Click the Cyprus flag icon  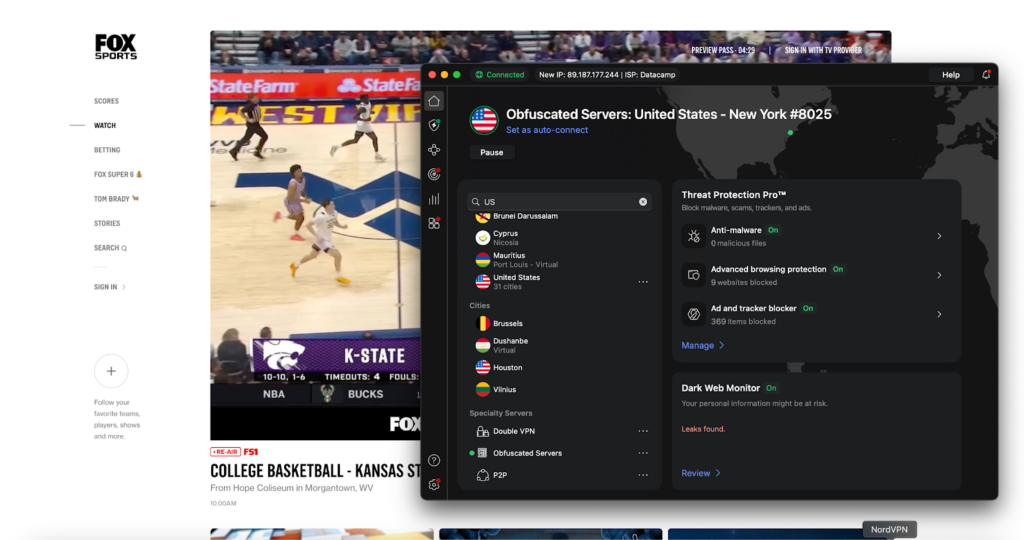(x=483, y=238)
